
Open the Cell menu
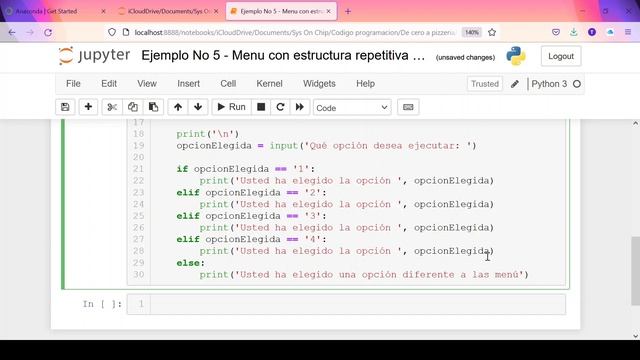click(x=228, y=84)
